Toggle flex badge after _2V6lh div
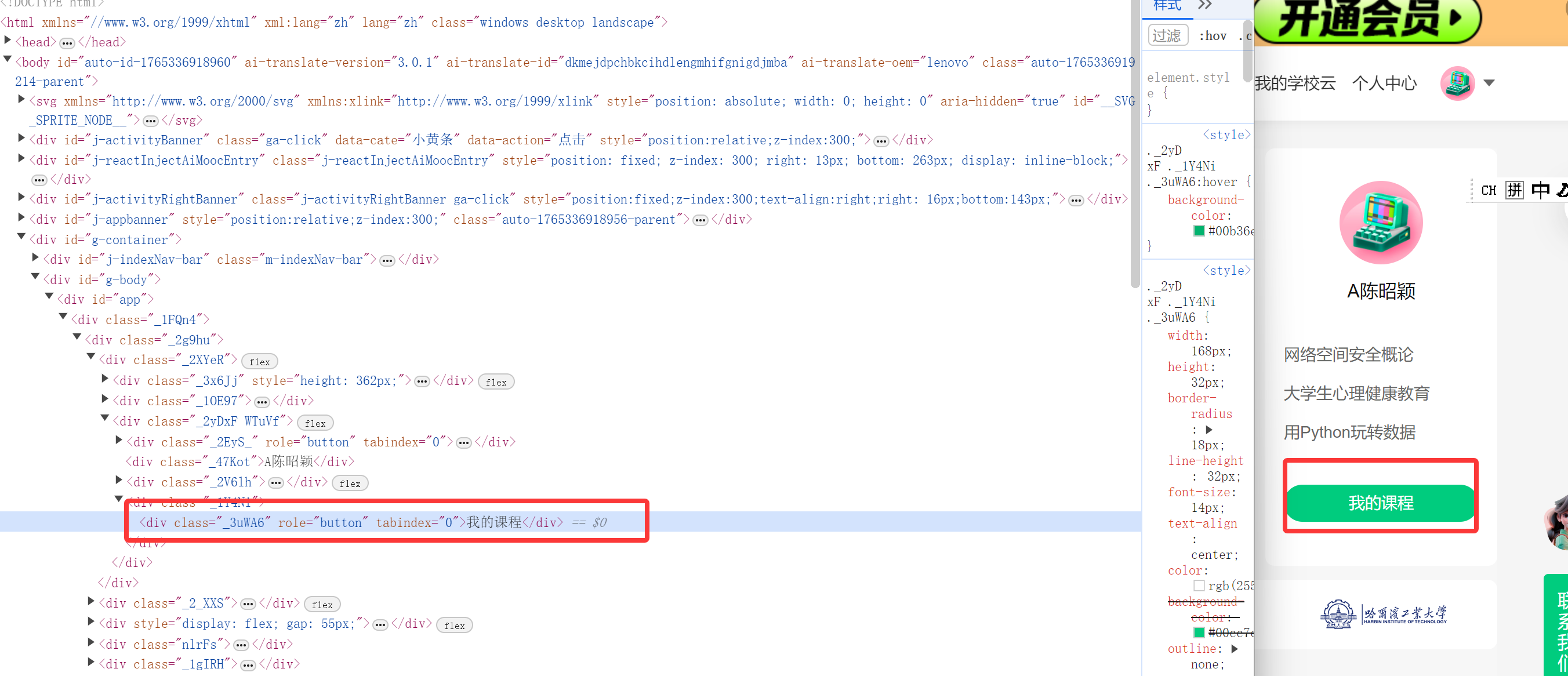1568x676 pixels. (350, 483)
